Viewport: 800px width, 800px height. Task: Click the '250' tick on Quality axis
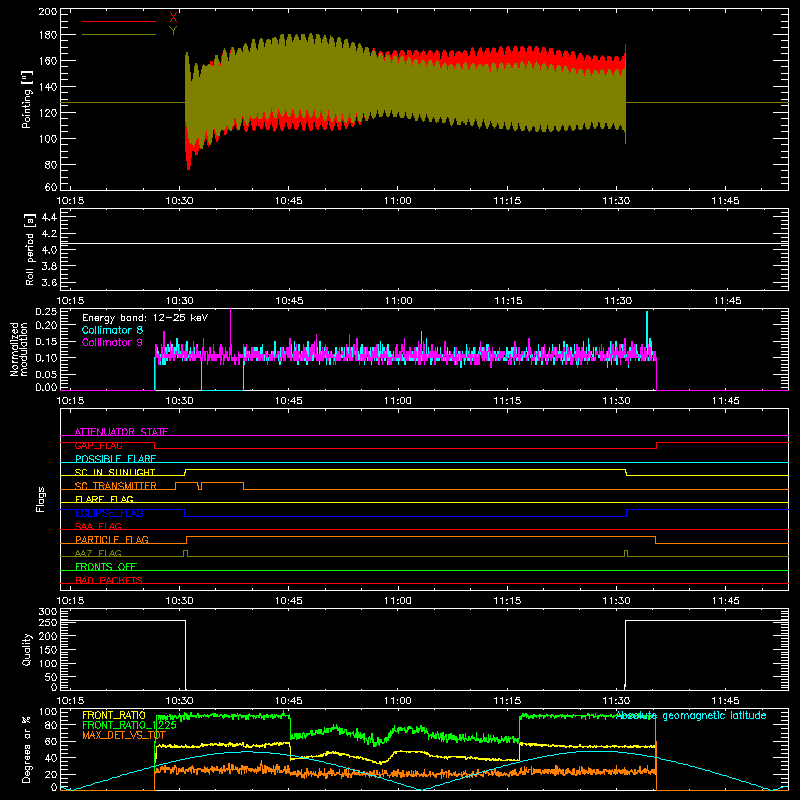tap(47, 623)
